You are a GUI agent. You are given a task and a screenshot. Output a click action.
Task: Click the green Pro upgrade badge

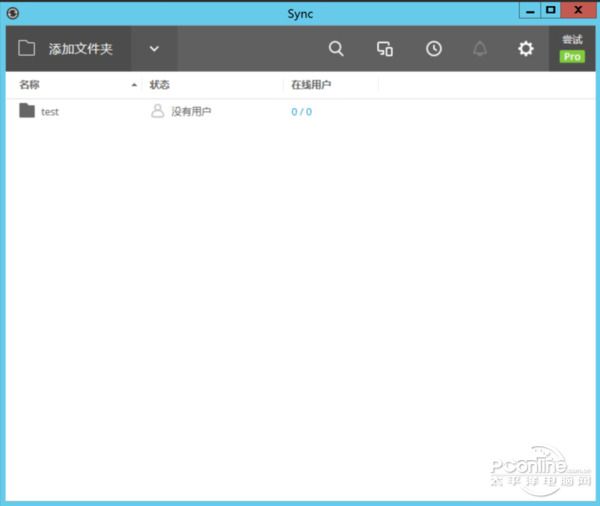point(572,57)
